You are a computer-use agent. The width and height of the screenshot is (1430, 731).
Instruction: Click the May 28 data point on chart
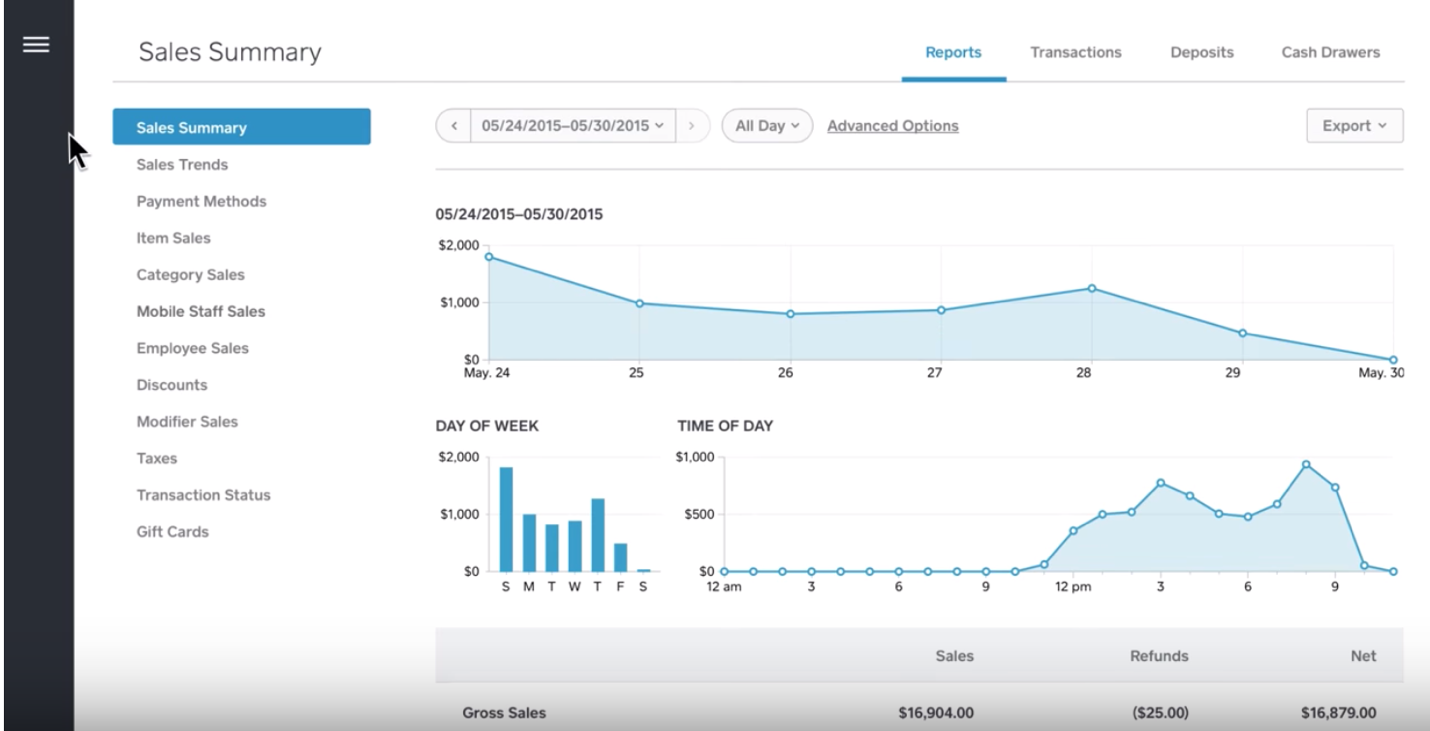pos(1091,288)
